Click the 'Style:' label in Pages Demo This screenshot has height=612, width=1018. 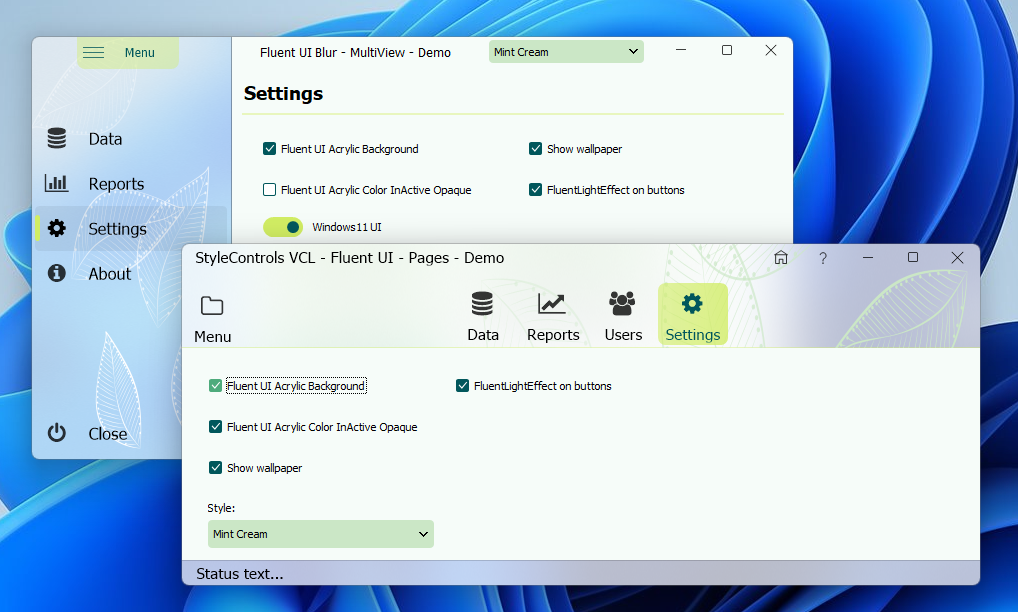pyautogui.click(x=221, y=508)
